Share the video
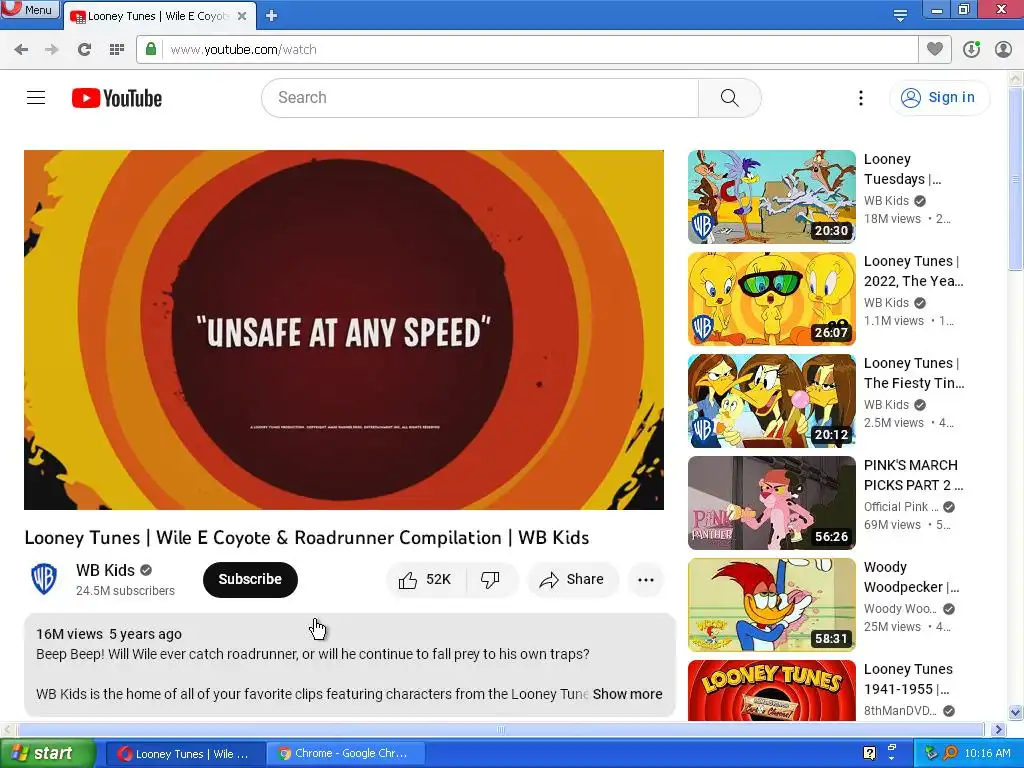Viewport: 1024px width, 768px height. click(572, 579)
